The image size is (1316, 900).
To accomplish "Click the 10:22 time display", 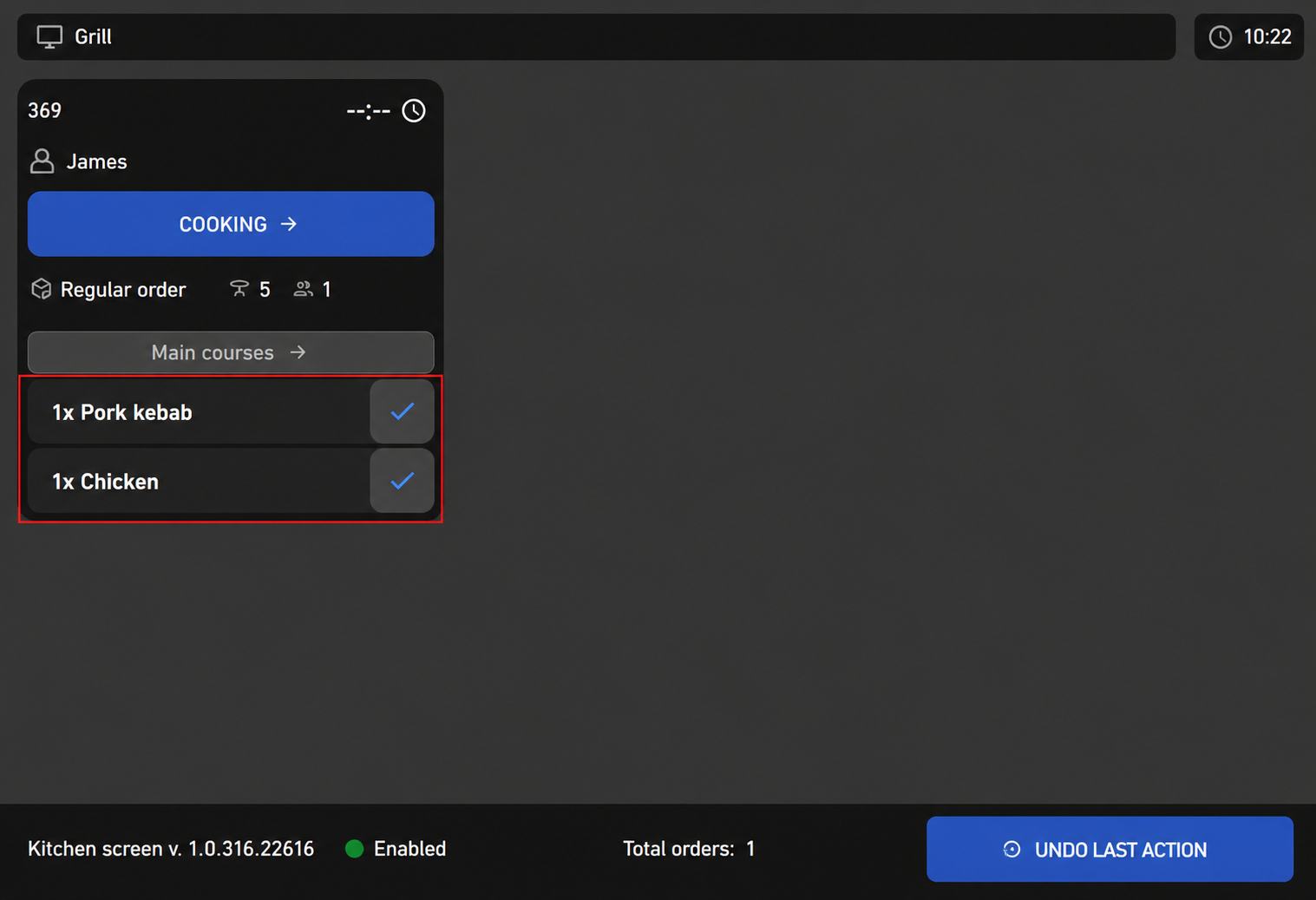I will point(1267,36).
